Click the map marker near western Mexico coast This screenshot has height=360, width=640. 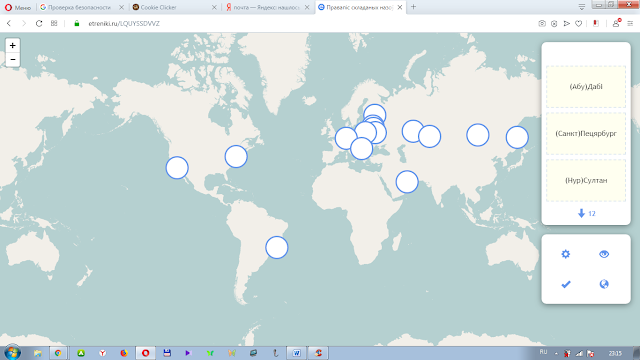tap(177, 168)
